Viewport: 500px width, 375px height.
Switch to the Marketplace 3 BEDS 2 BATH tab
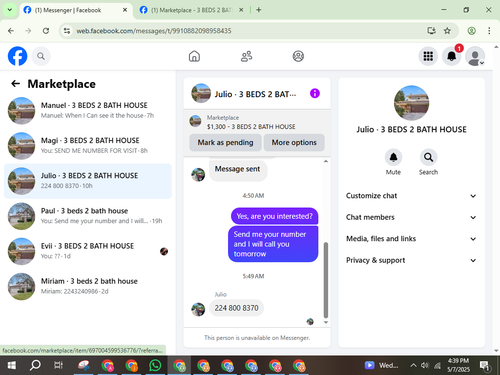pos(191,10)
